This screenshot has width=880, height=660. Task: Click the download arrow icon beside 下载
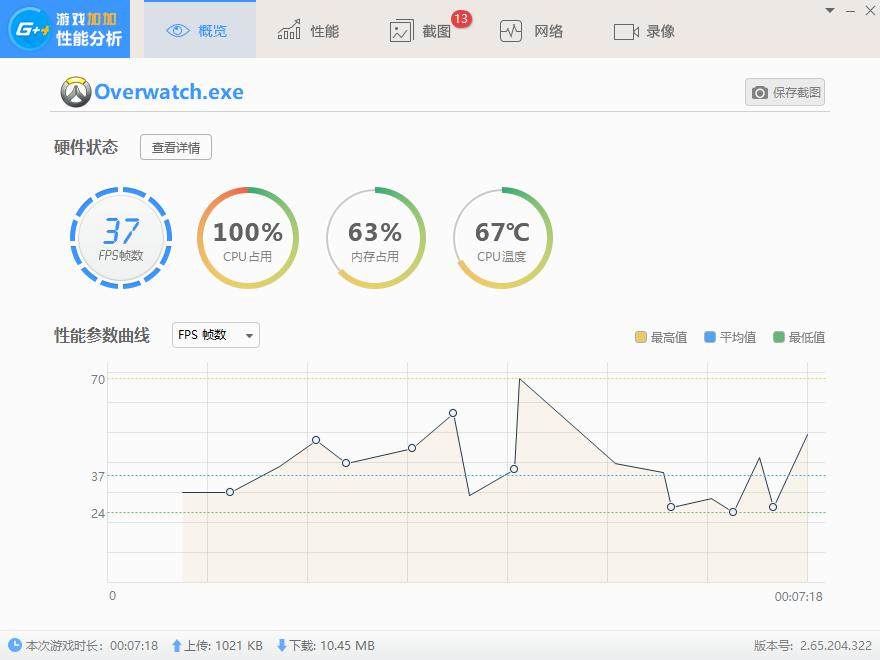[281, 646]
